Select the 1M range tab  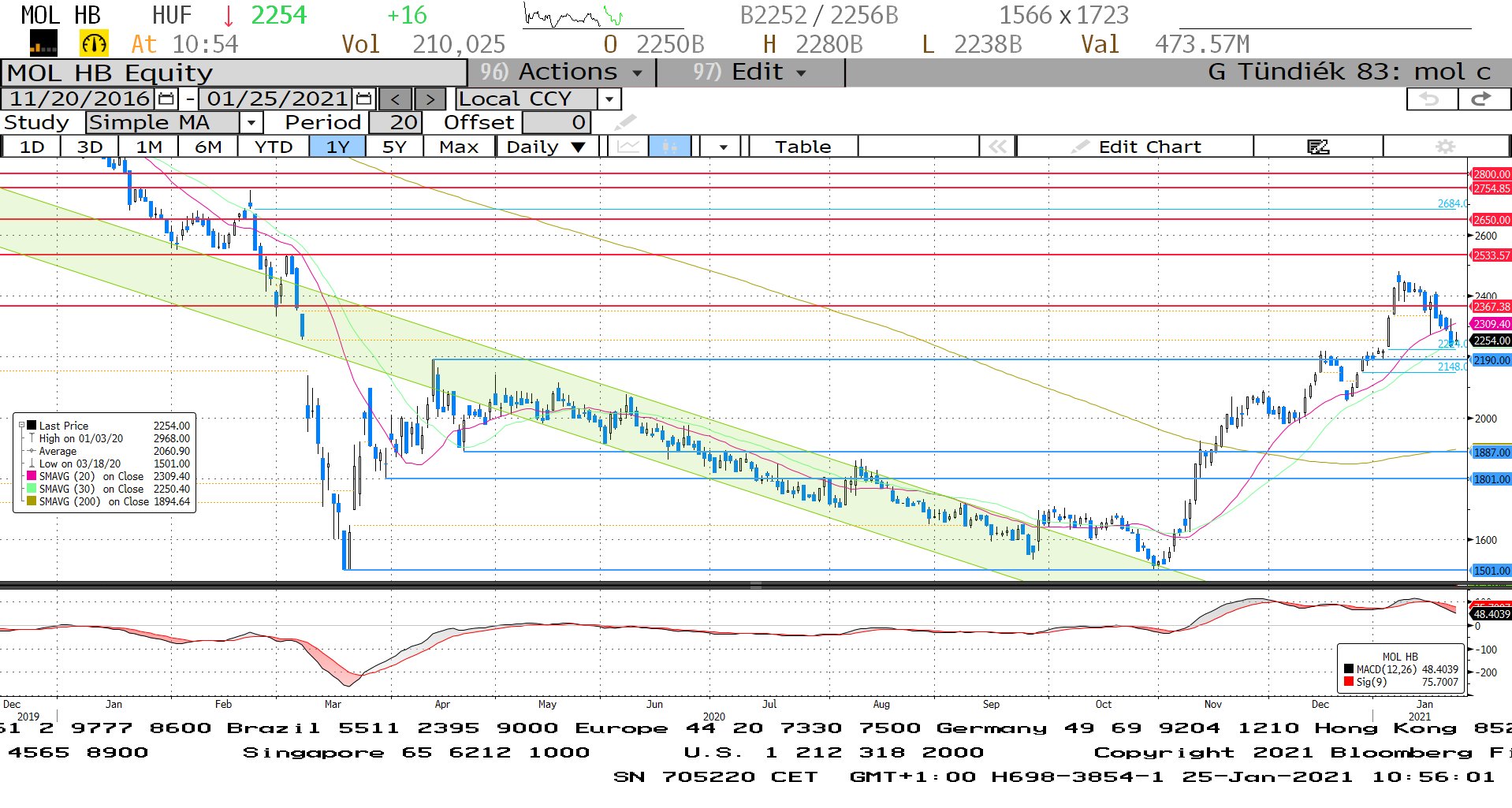click(x=149, y=147)
